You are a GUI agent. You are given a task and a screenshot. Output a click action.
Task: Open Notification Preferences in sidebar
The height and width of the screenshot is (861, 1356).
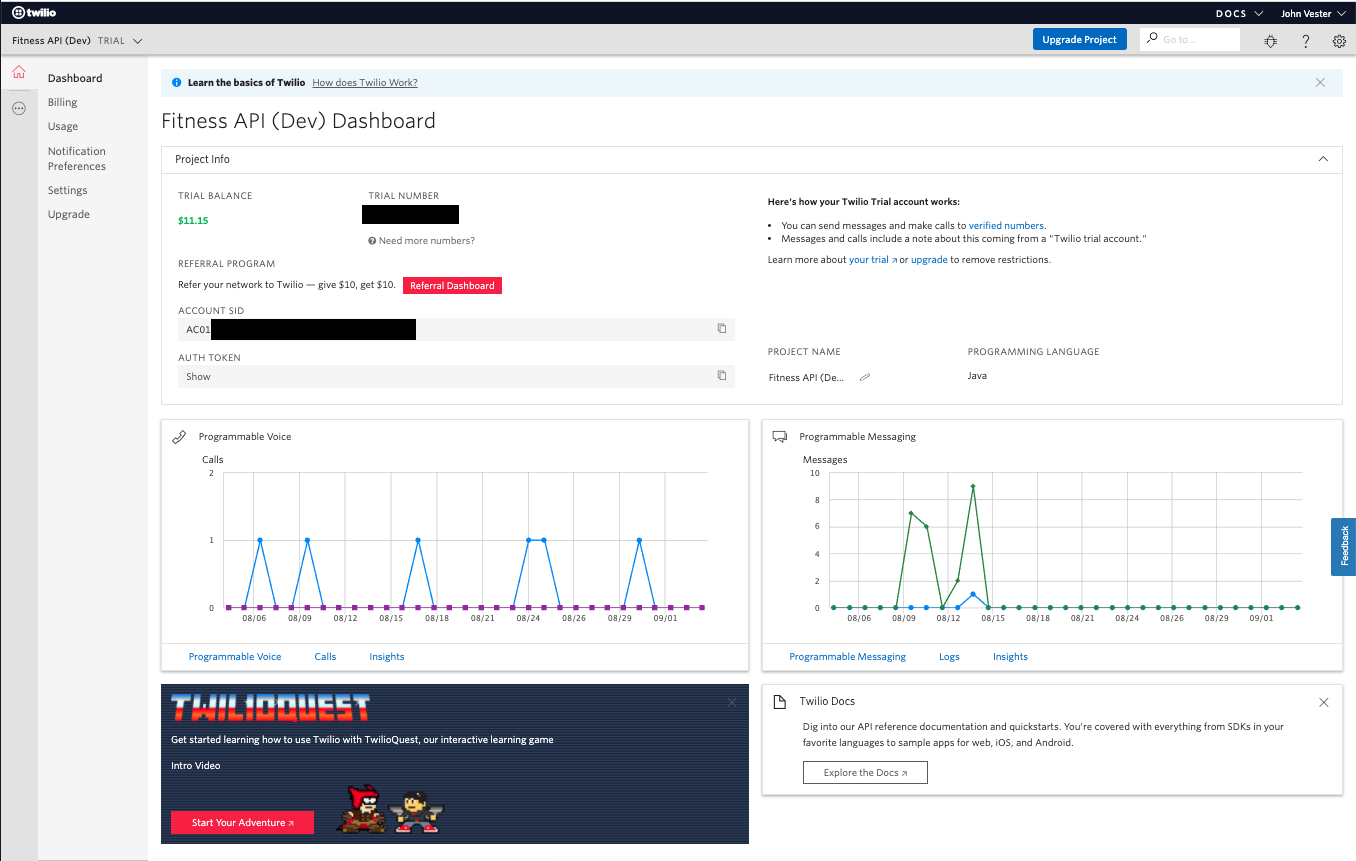(77, 158)
